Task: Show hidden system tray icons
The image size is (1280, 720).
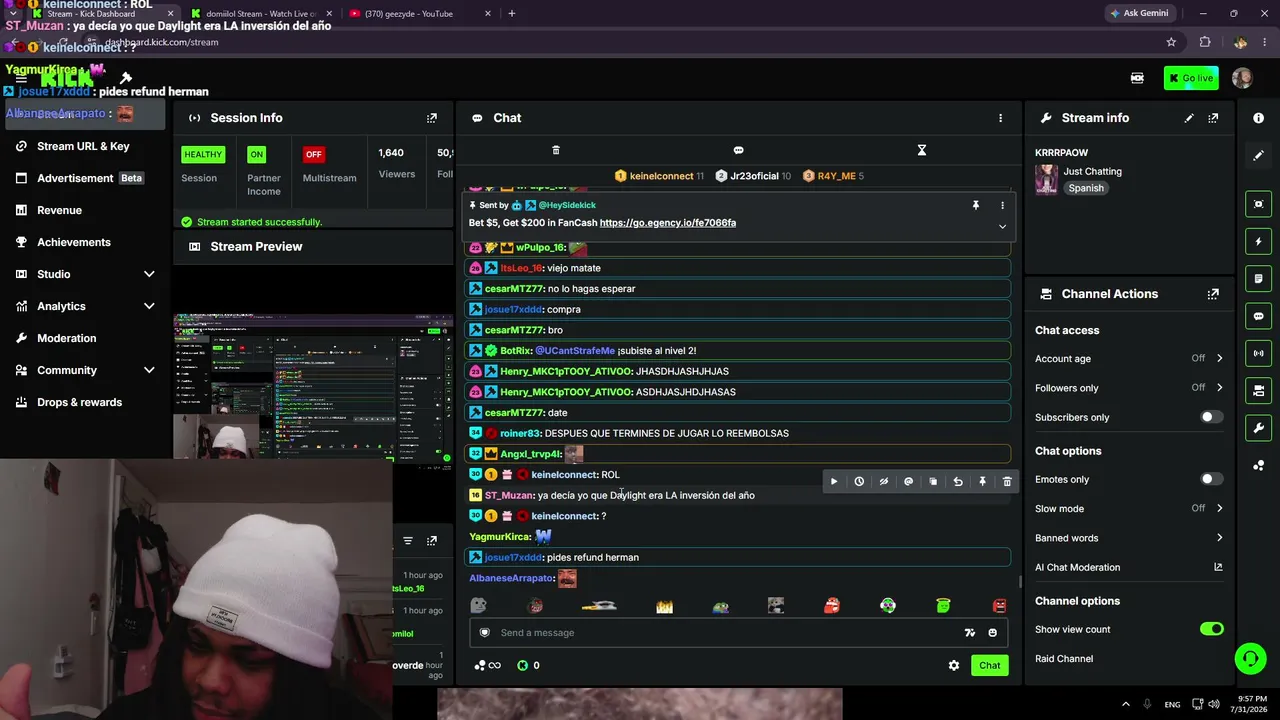Action: [x=1125, y=704]
